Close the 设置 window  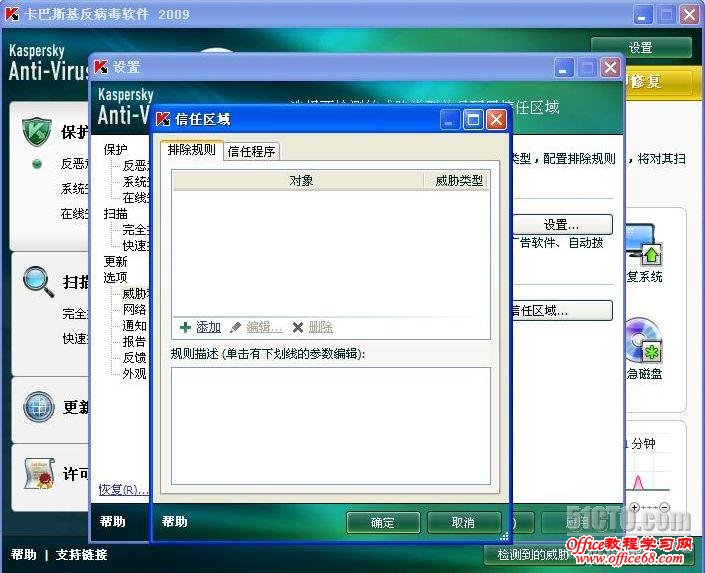[x=611, y=68]
